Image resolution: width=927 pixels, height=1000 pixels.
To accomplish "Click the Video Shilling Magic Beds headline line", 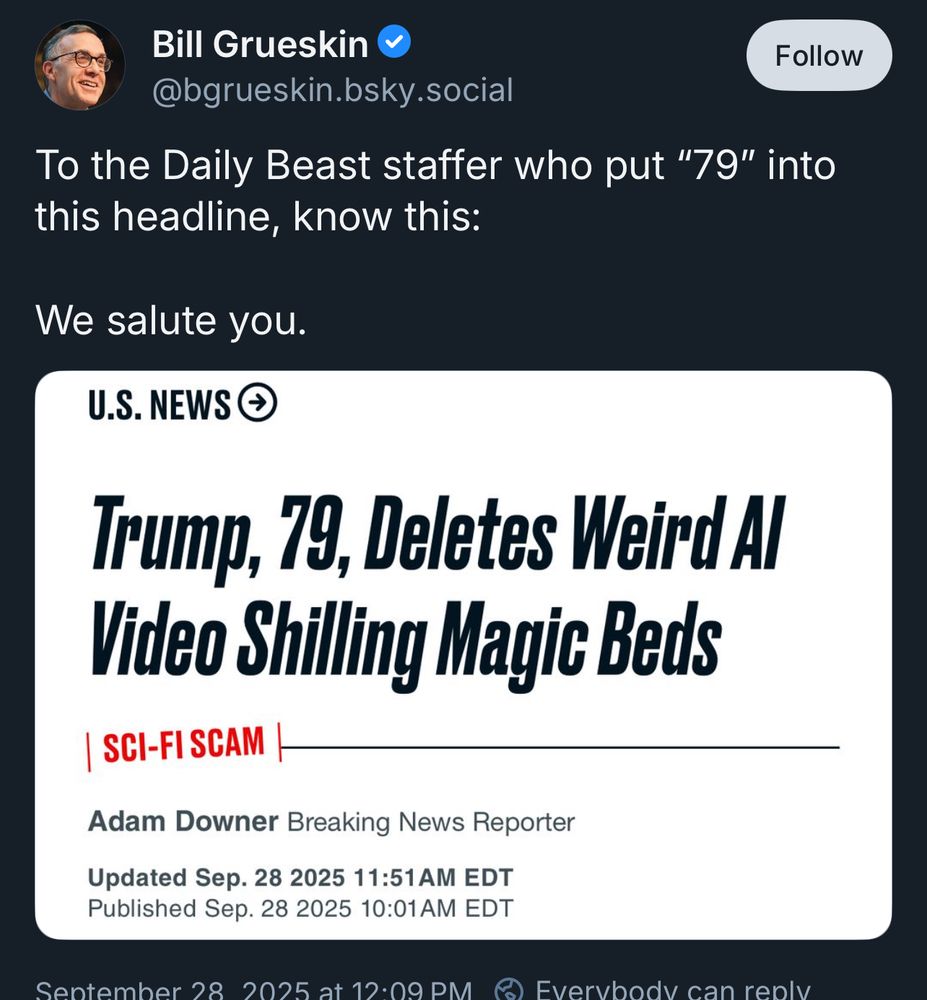I will [x=405, y=644].
